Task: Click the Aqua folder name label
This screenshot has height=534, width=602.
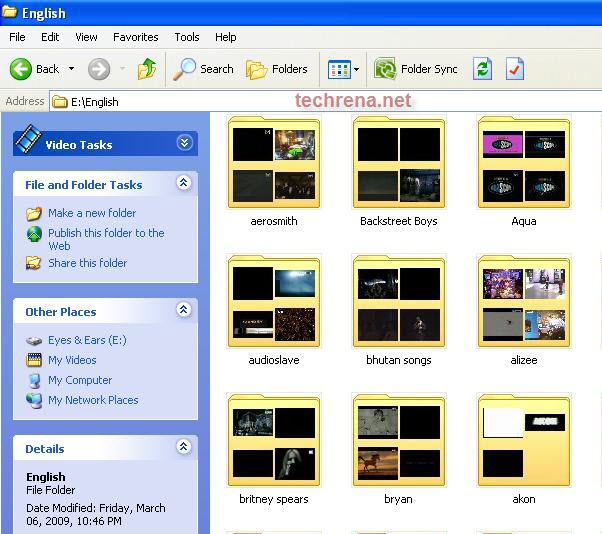Action: tap(524, 221)
